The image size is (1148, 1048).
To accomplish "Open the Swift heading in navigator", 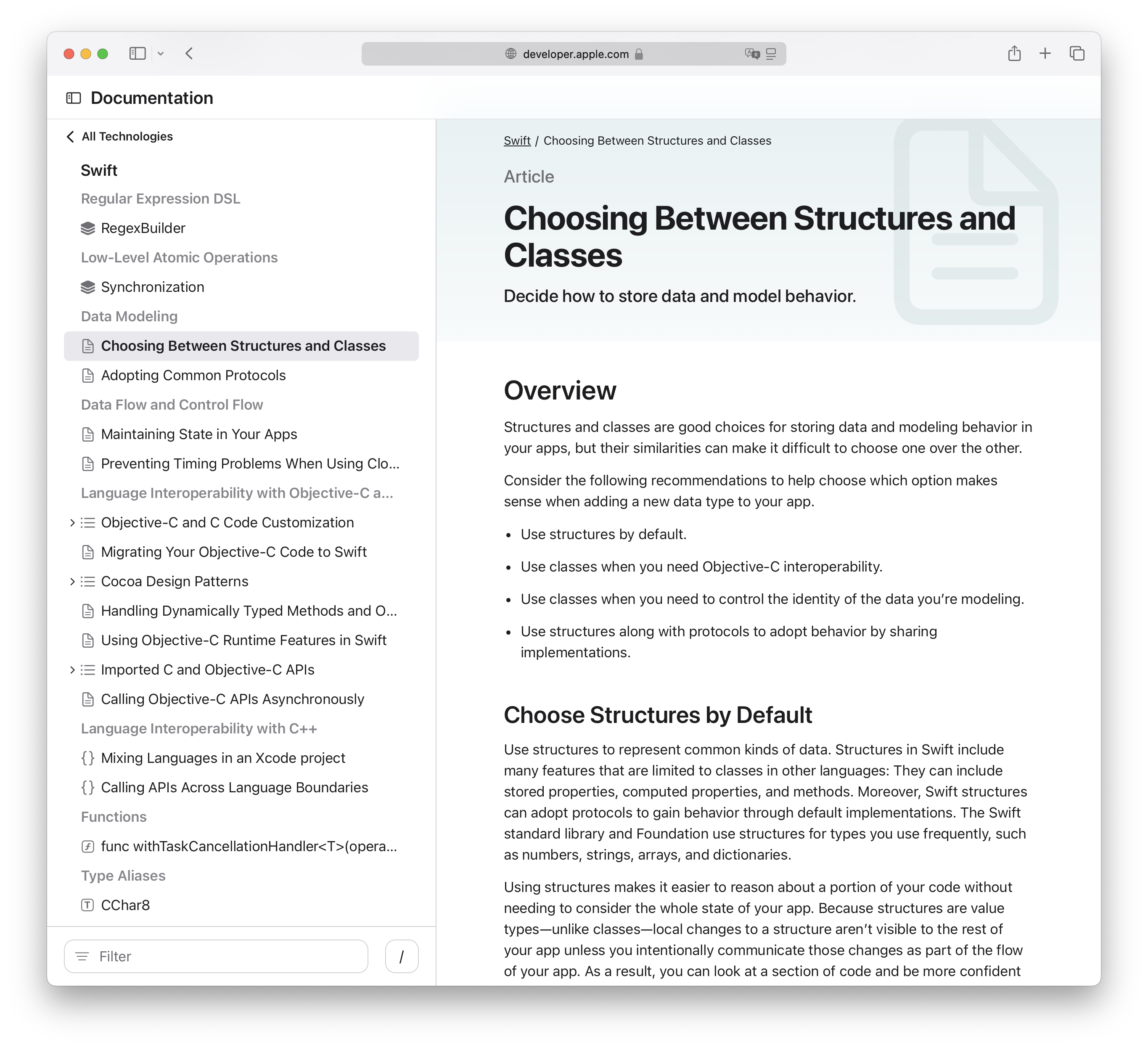I will pyautogui.click(x=99, y=170).
